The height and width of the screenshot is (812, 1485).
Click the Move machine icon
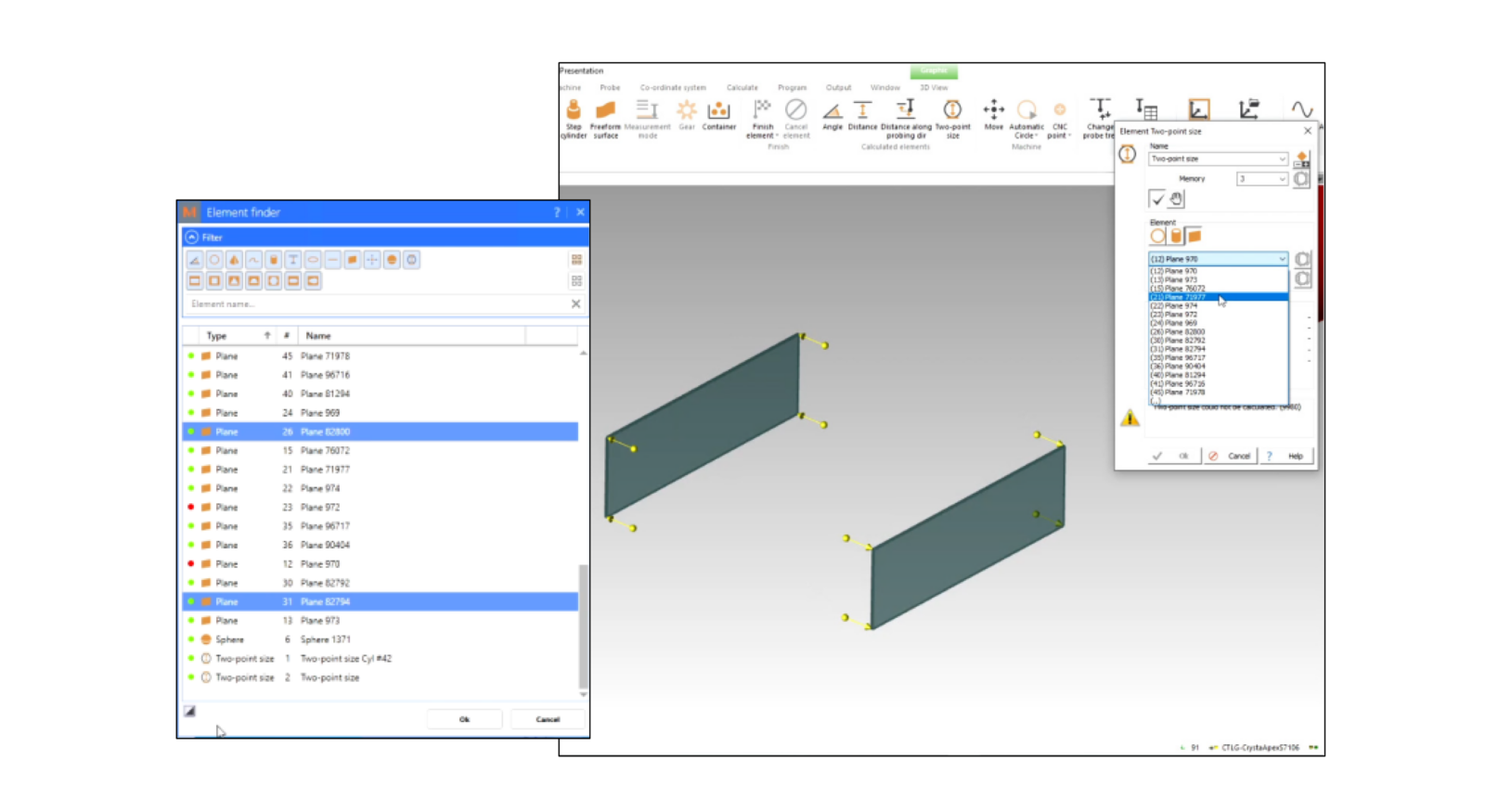[993, 117]
